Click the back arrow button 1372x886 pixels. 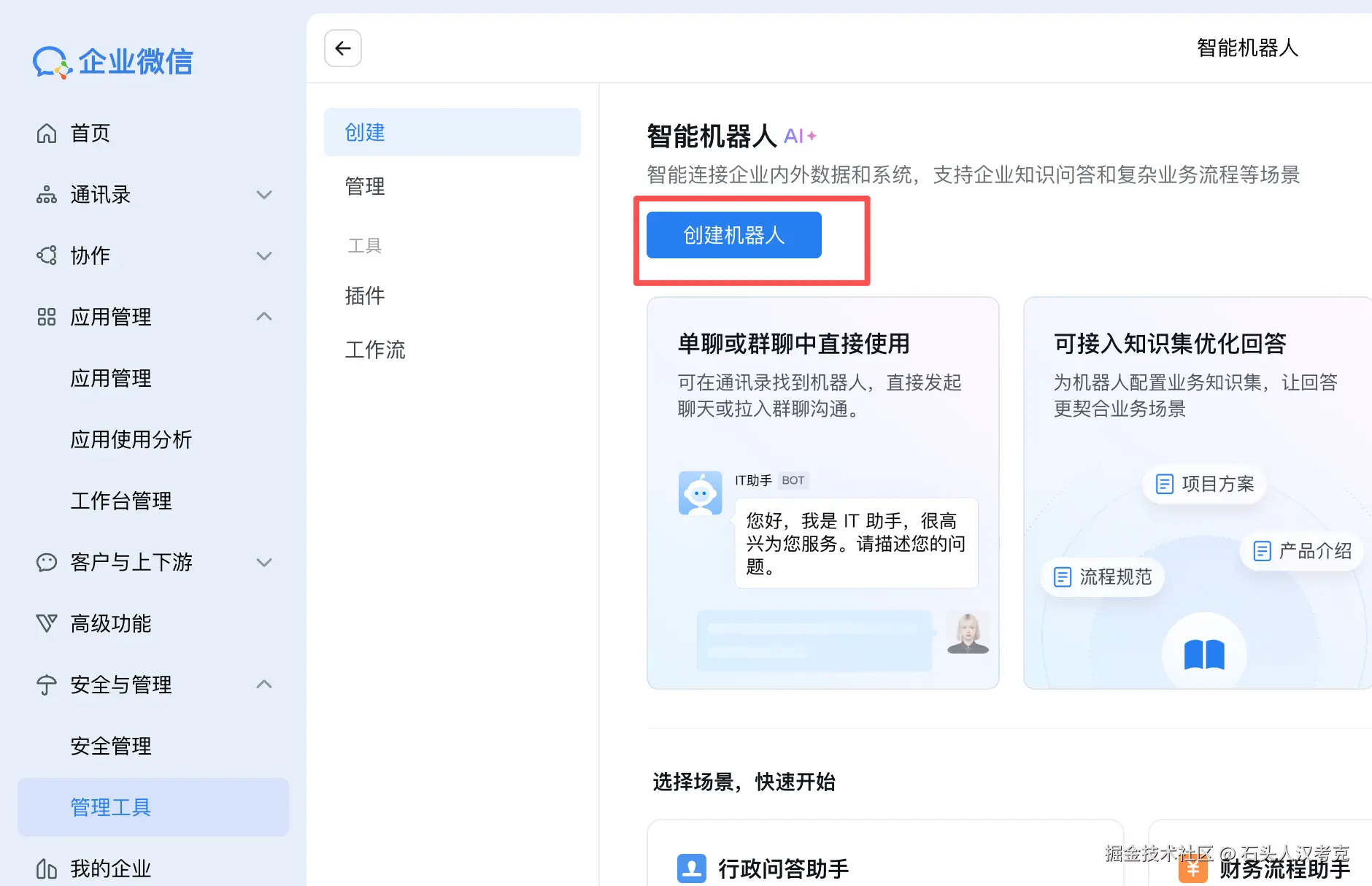click(x=343, y=48)
